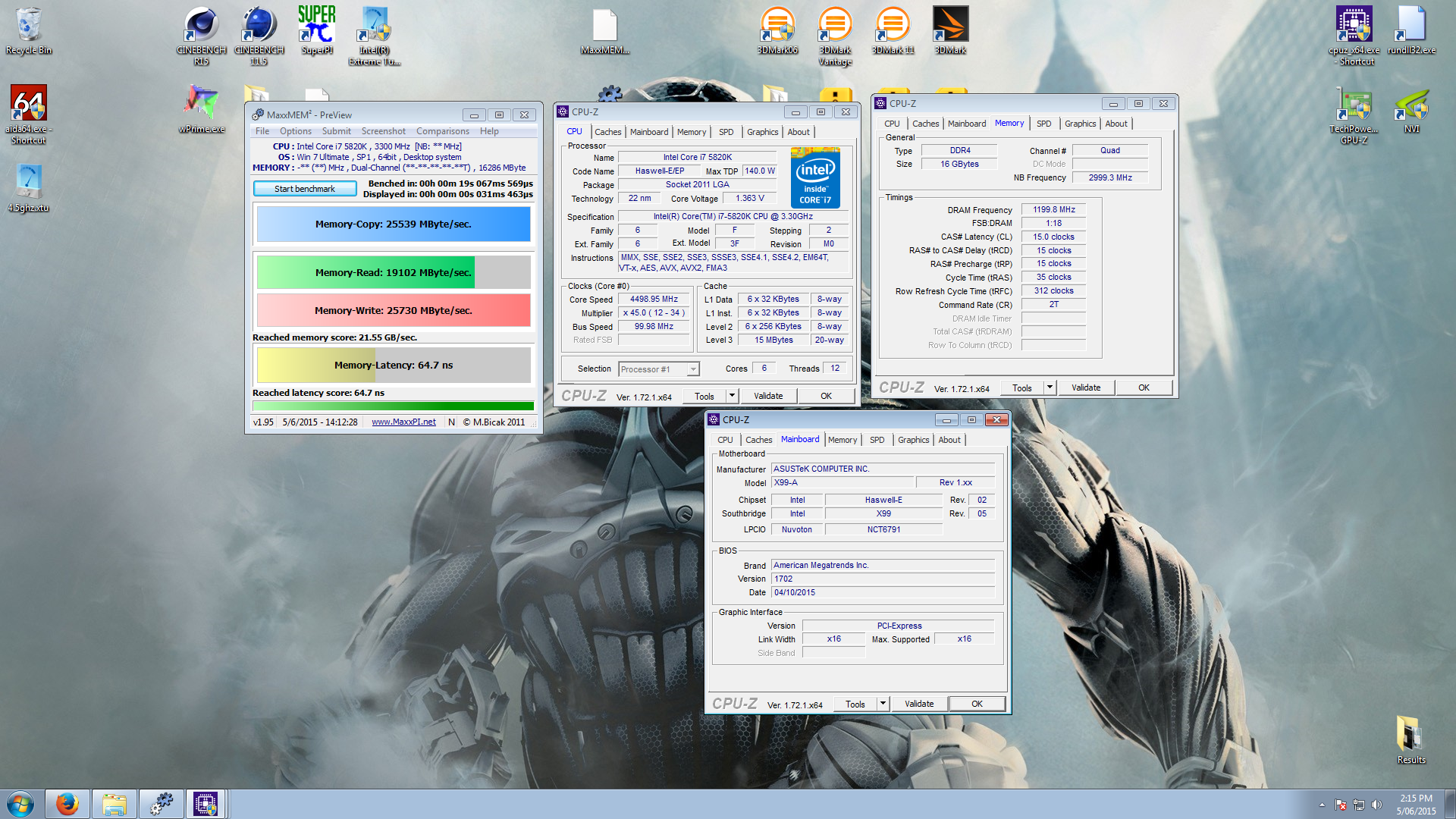The height and width of the screenshot is (819, 1456).
Task: Open the aida64.exe shortcut icon
Action: (x=29, y=114)
